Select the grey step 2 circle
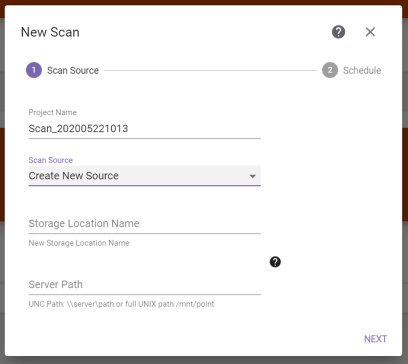Image resolution: width=408 pixels, height=364 pixels. click(x=330, y=70)
